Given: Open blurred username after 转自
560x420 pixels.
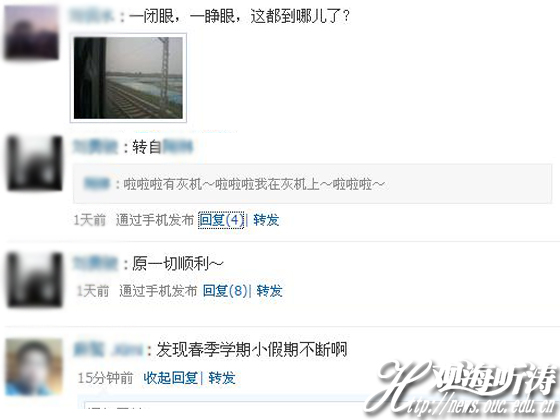Looking at the screenshot, I should (x=178, y=147).
